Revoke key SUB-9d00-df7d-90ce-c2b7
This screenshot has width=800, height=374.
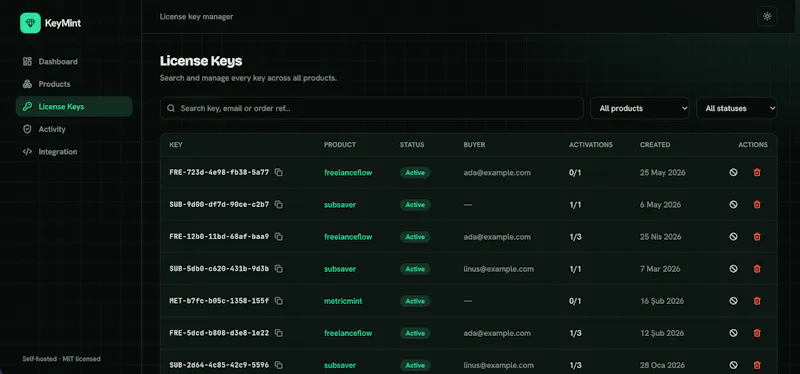click(x=733, y=205)
